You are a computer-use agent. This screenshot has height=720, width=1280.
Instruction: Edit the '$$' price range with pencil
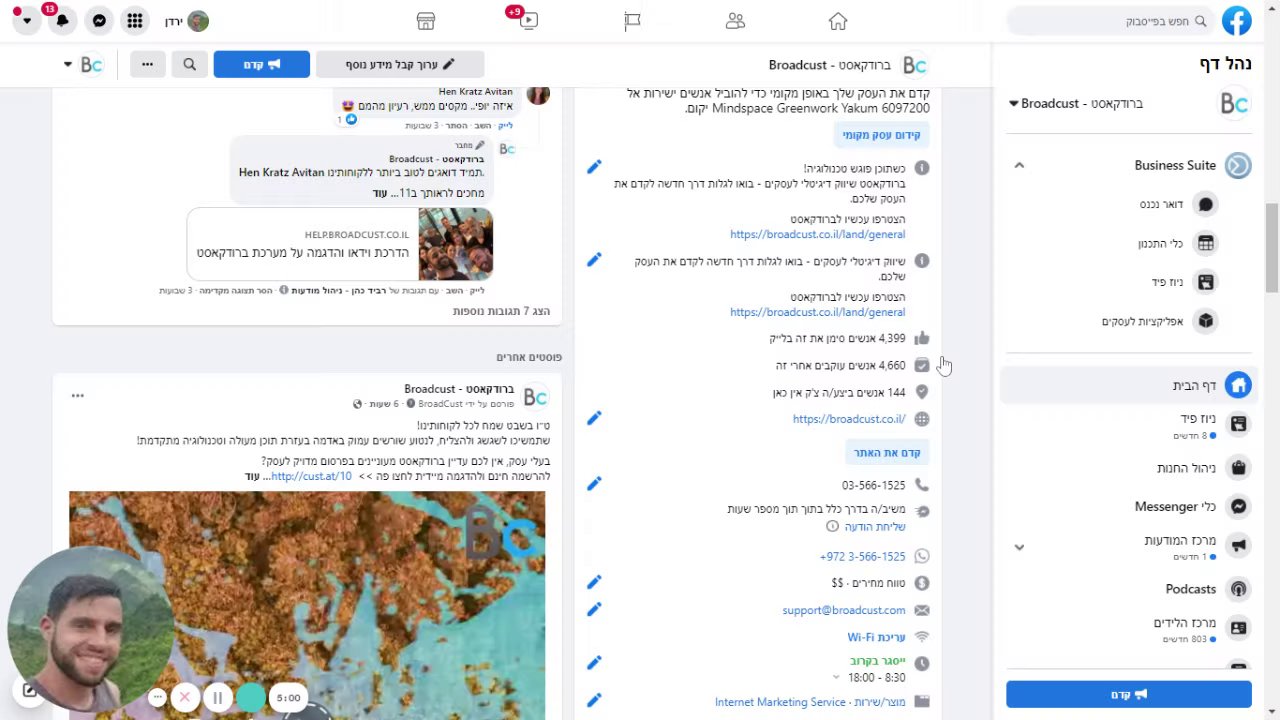[594, 582]
